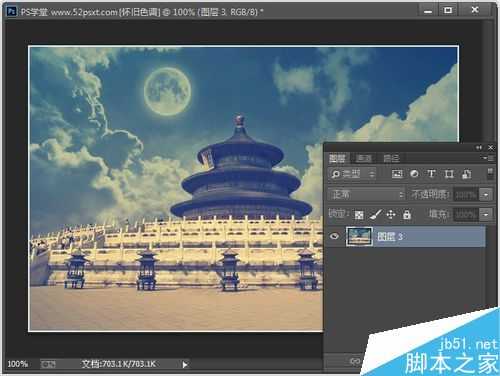This screenshot has width=500, height=376.
Task: Click the Photoshop PS icon in title bar
Action: [12, 12]
